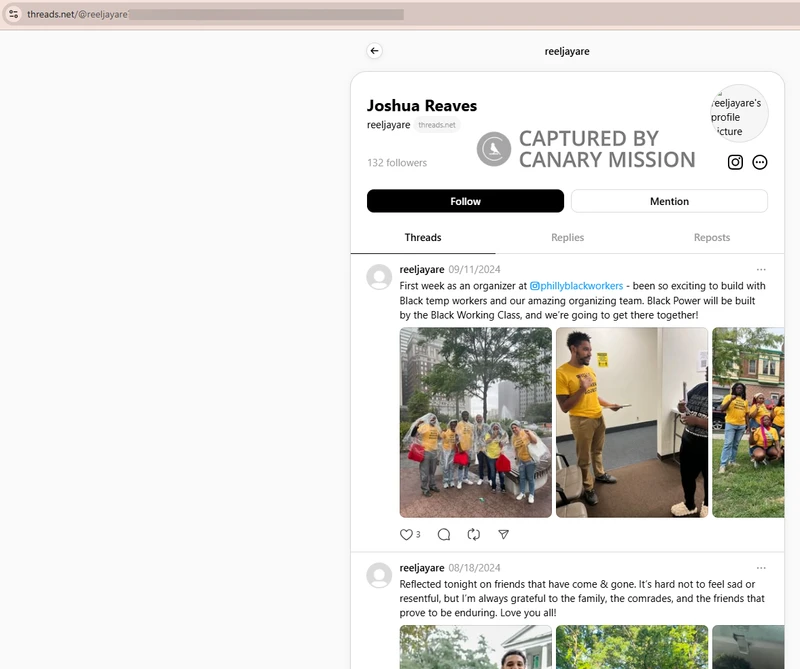Repost the 09/11/2024 thread
This screenshot has width=800, height=669.
[473, 534]
